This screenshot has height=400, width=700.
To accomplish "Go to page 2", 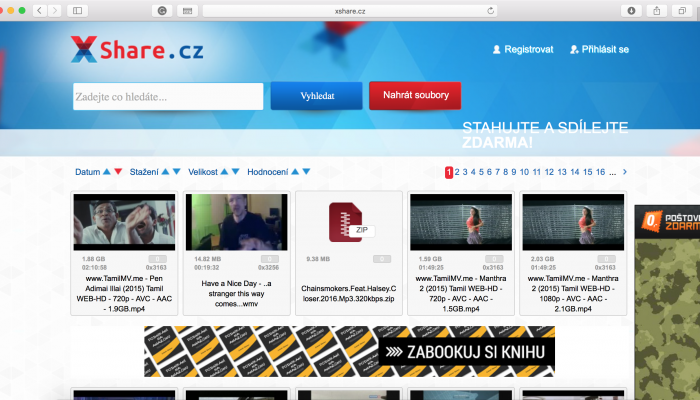I will click(x=457, y=172).
